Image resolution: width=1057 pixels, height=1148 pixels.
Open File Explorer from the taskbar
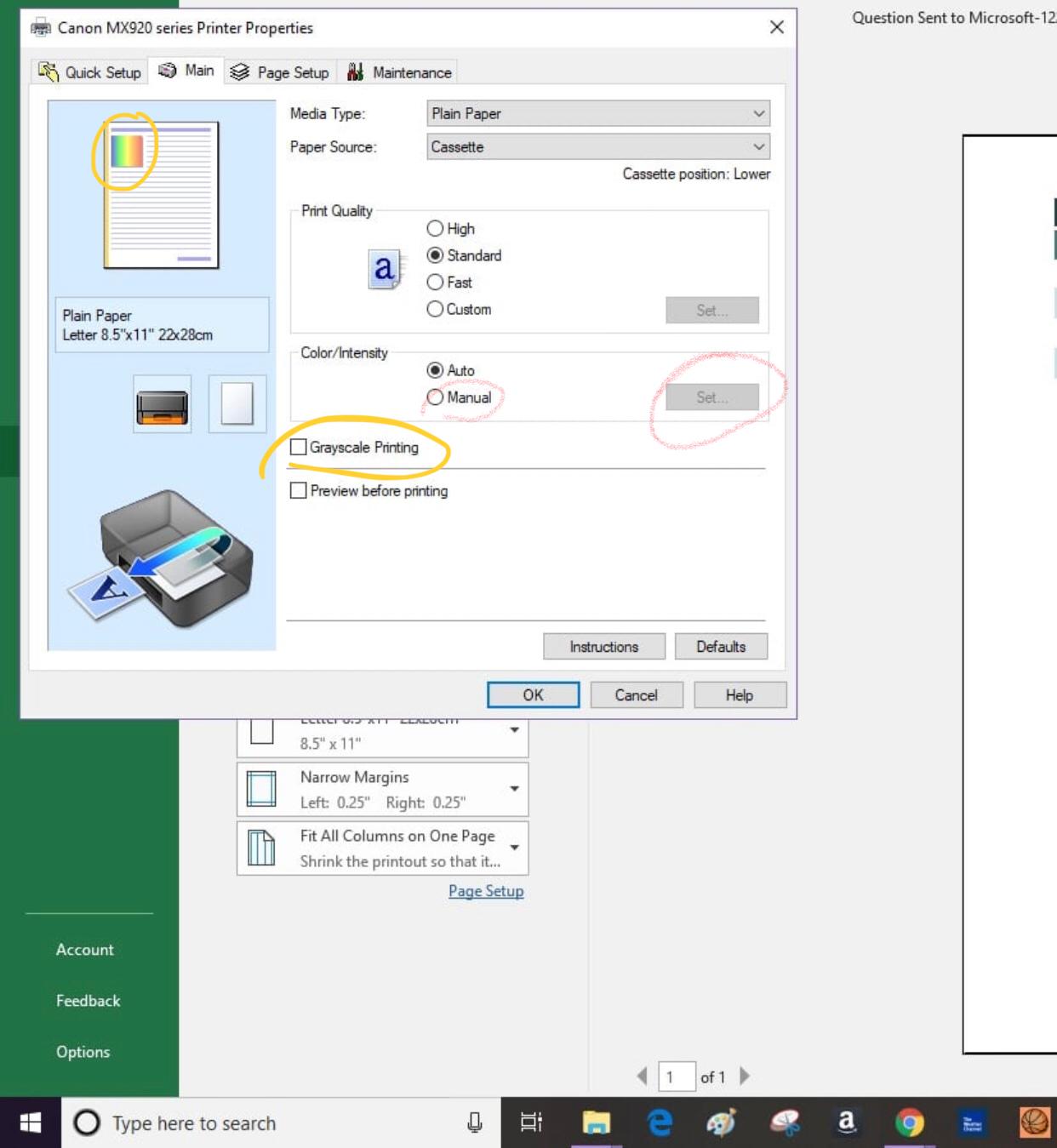coord(597,1123)
